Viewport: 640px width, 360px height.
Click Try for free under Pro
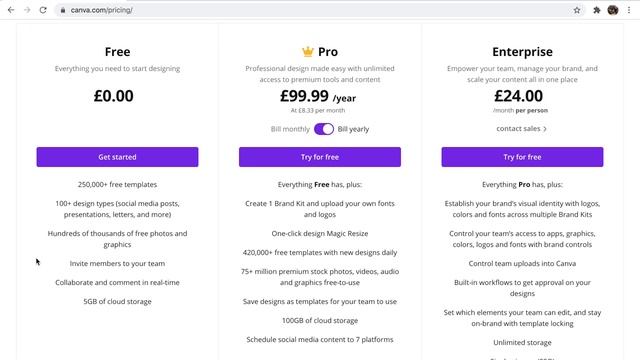(320, 157)
